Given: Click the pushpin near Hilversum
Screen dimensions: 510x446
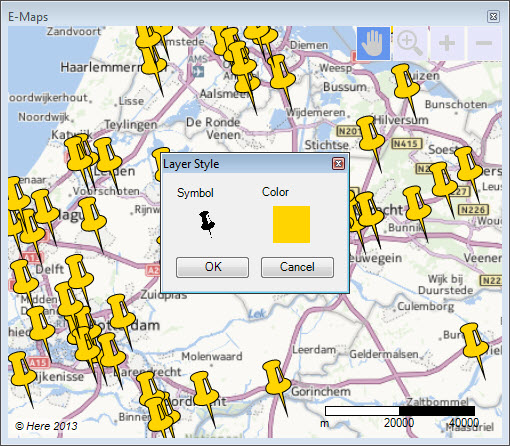Looking at the screenshot, I should point(371,138).
